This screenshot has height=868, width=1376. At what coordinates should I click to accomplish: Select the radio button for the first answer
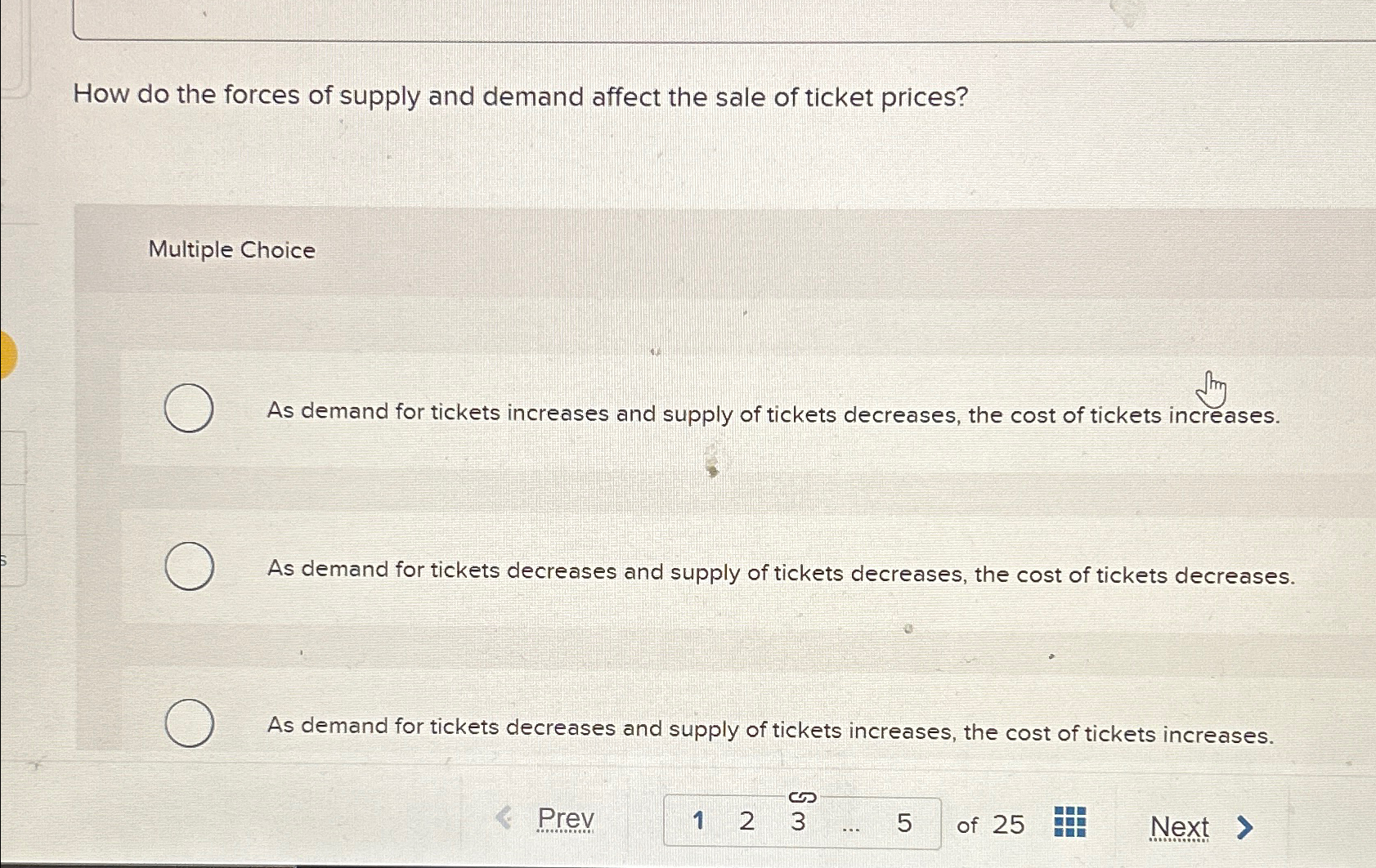coord(190,408)
